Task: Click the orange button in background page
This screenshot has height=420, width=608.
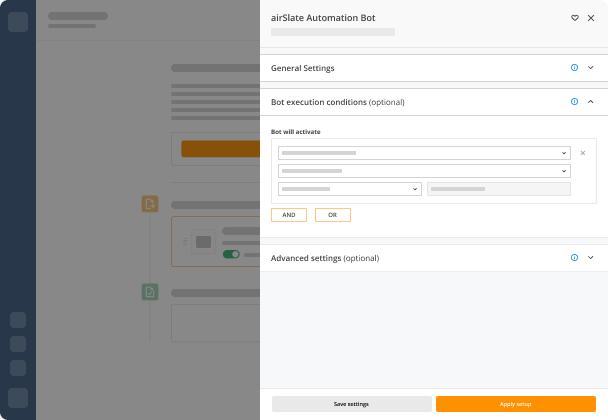Action: click(220, 149)
